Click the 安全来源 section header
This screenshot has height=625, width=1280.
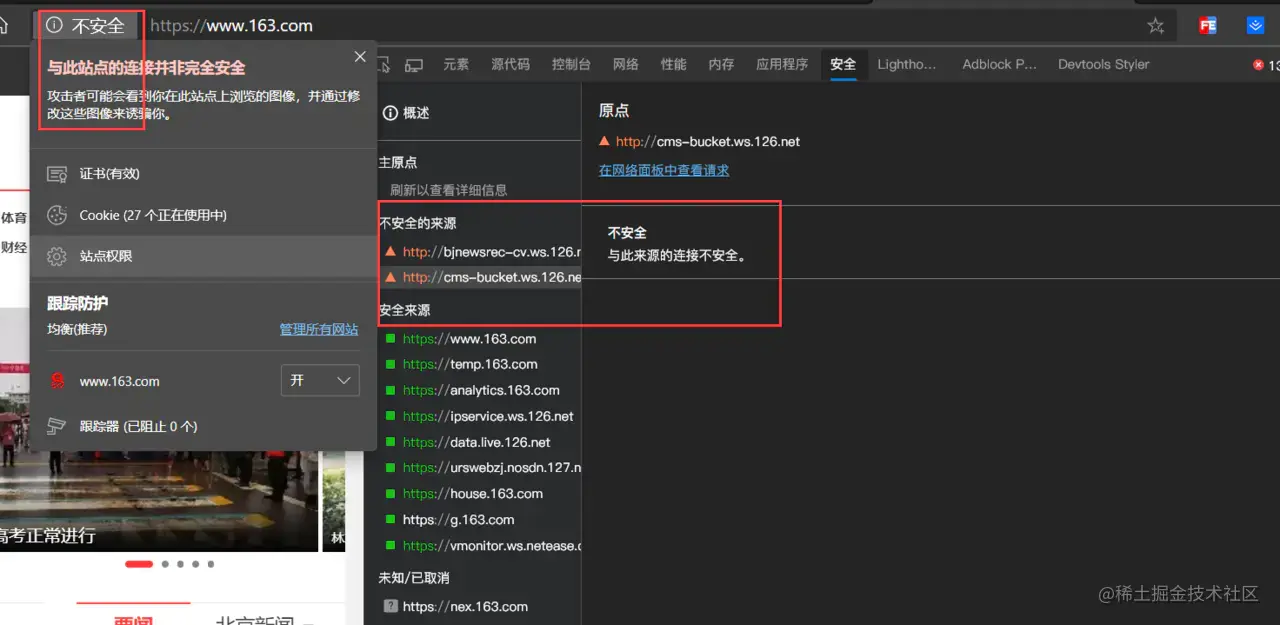click(x=405, y=311)
